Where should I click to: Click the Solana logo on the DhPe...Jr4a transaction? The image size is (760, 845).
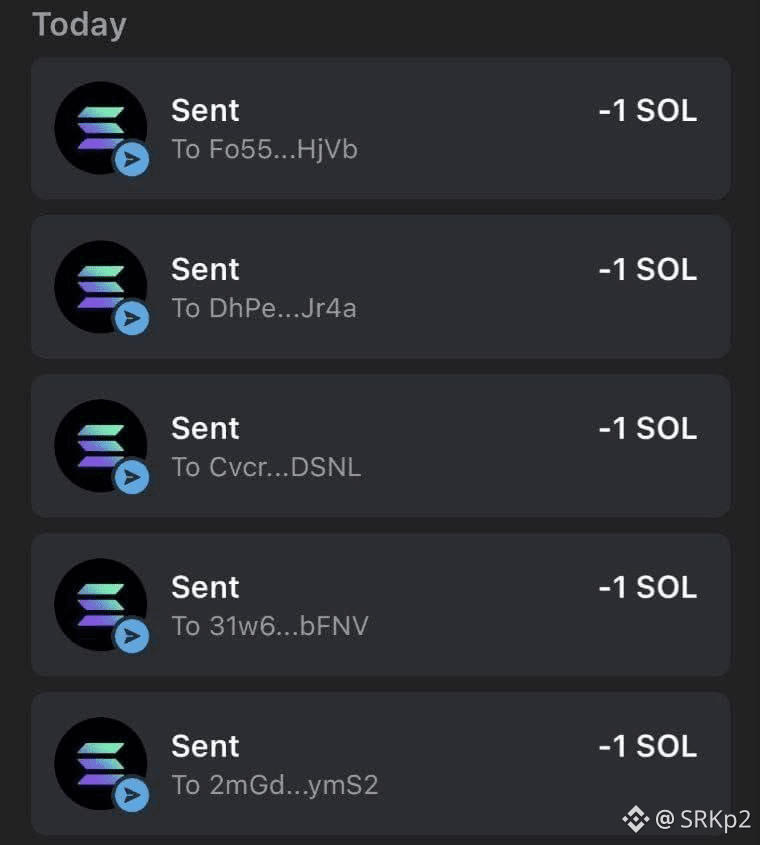tap(101, 287)
